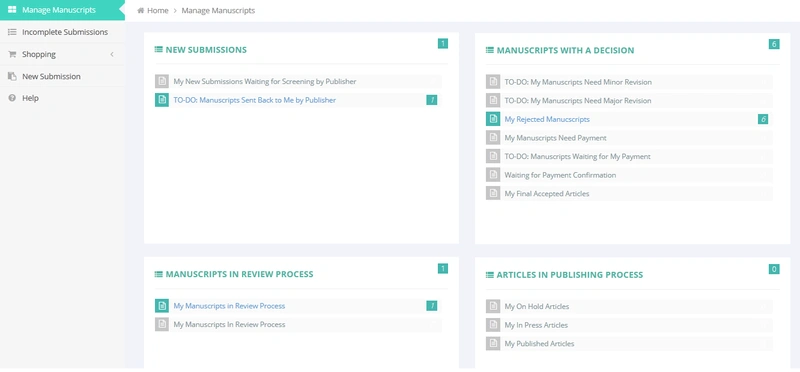Viewport: 800px width, 372px height.
Task: Open My Rejected Manuscripts link
Action: coord(547,119)
